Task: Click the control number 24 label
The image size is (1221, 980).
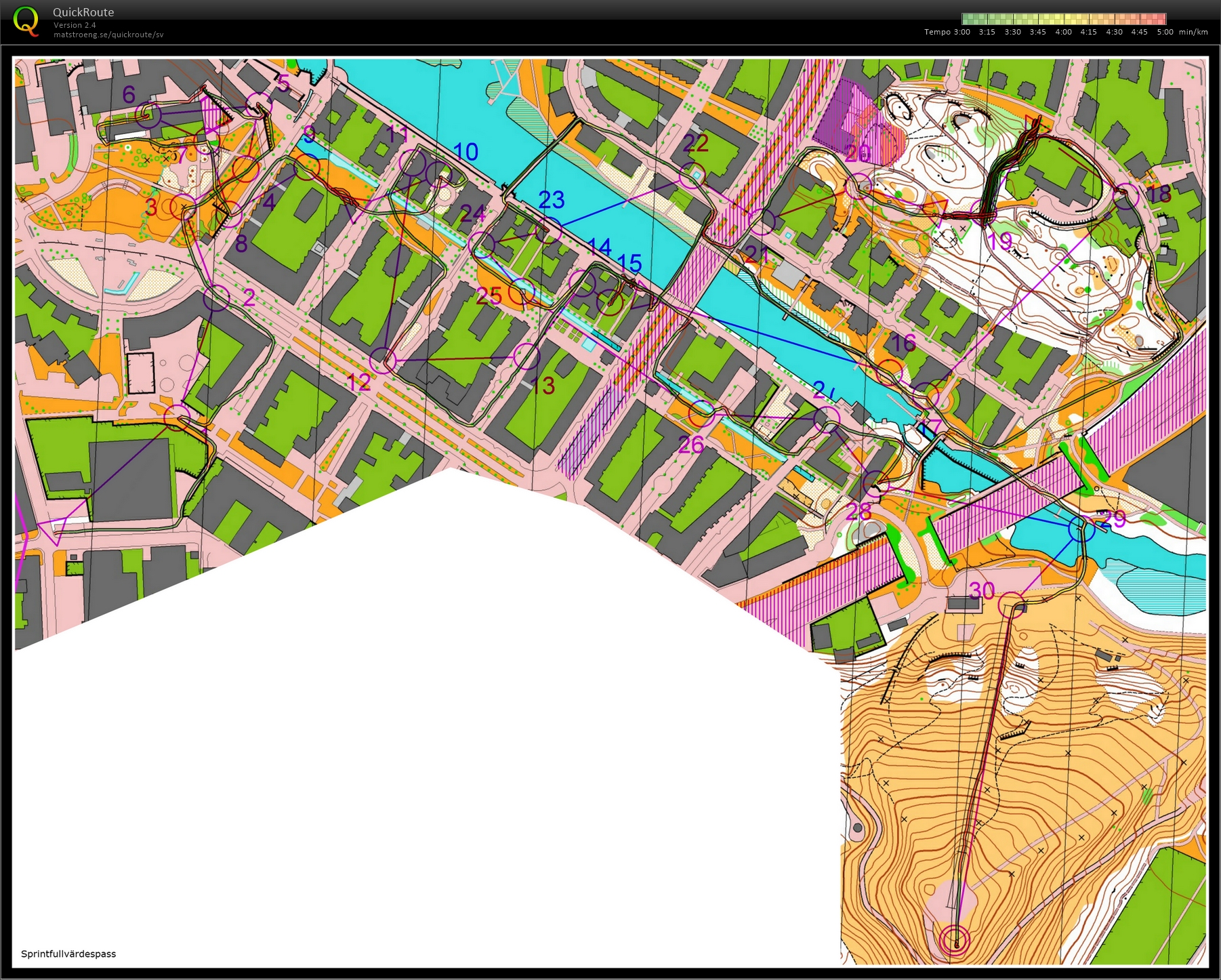Action: pos(473,213)
